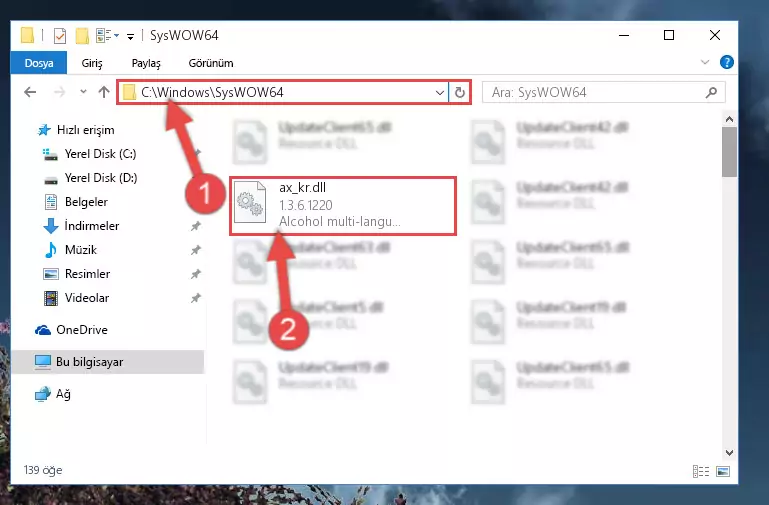The image size is (769, 505).
Task: Open the Customize Quick Access Toolbar arrow
Action: tap(130, 36)
